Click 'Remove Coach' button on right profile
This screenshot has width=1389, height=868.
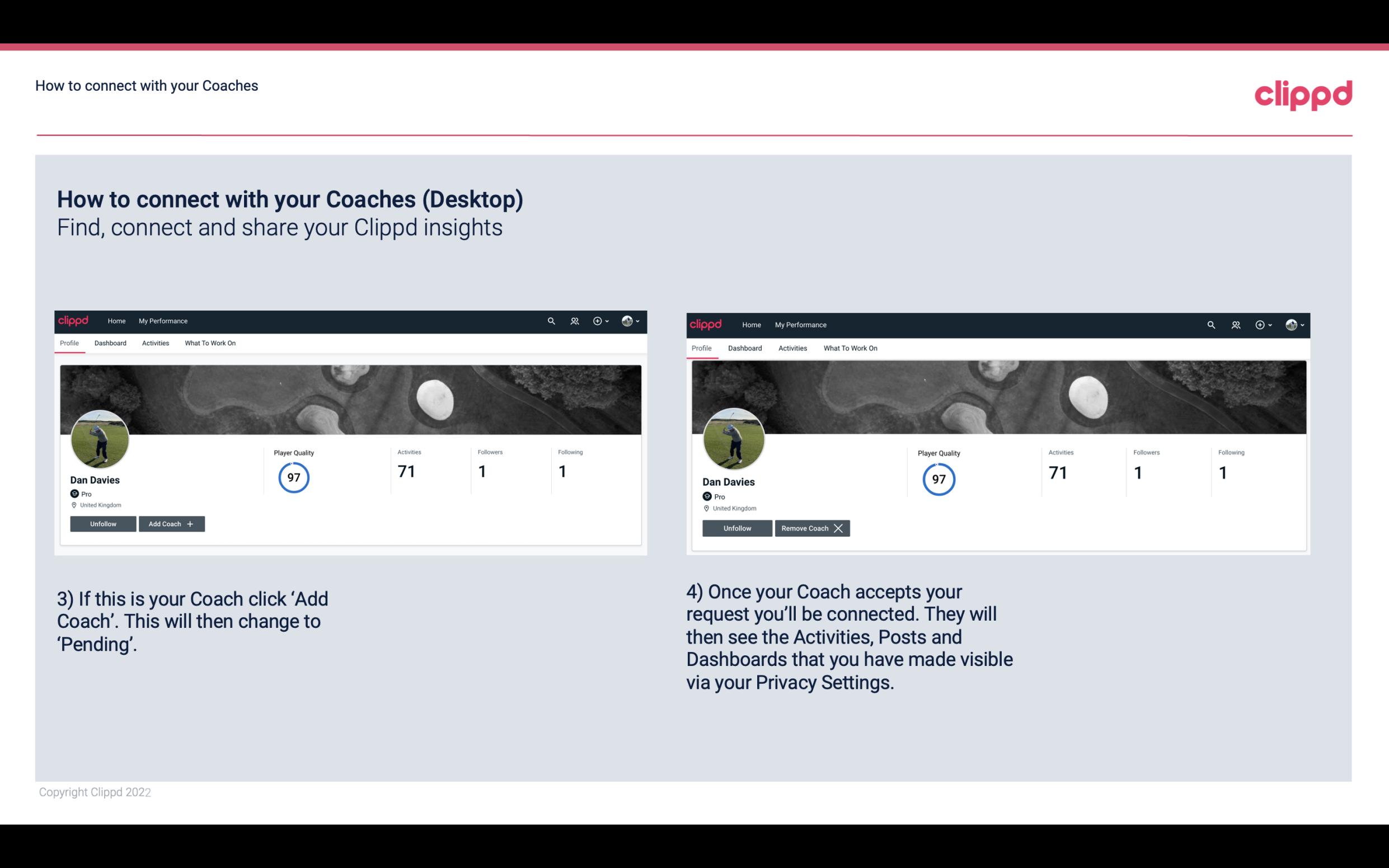click(x=811, y=528)
